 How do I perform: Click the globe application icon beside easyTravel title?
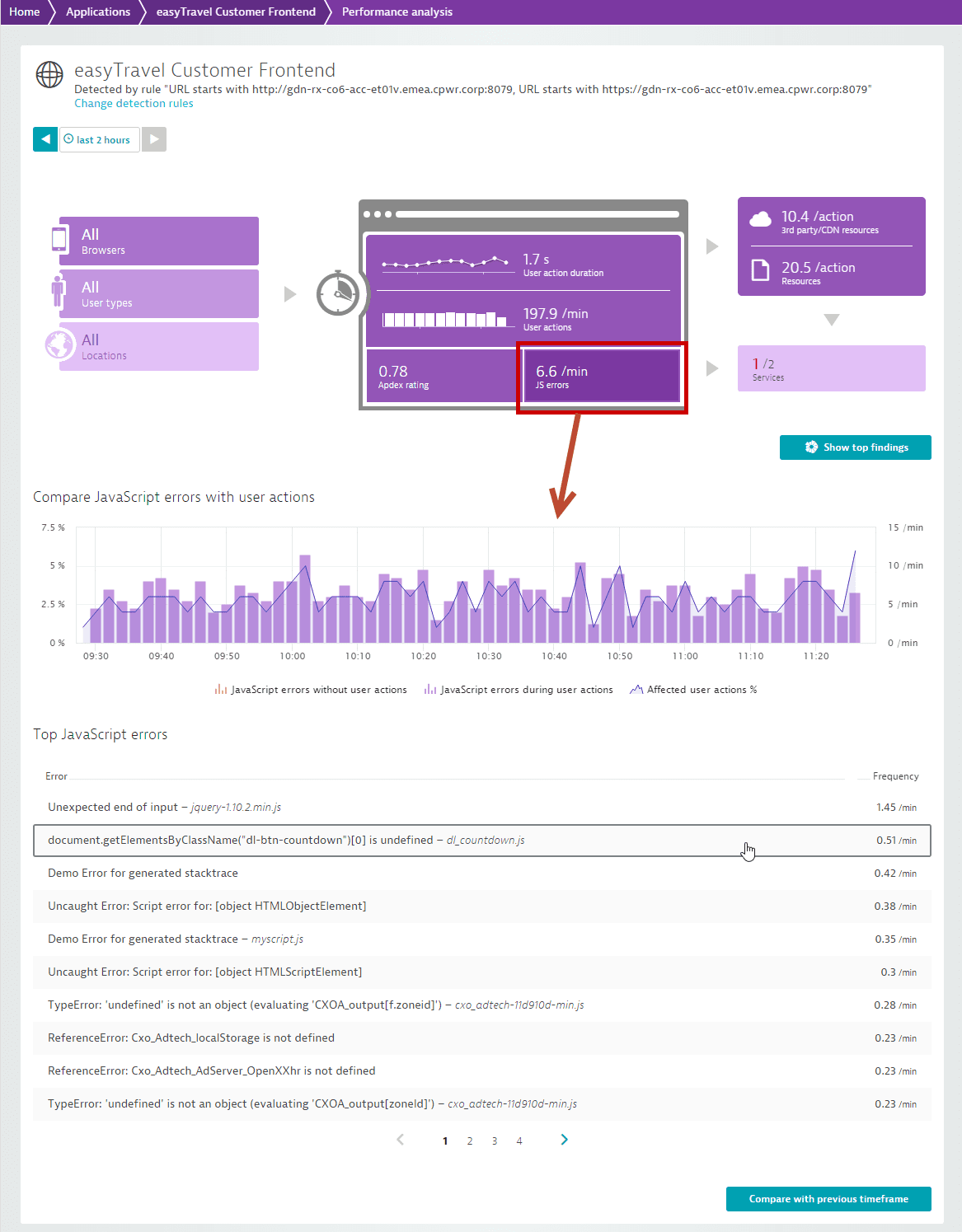click(49, 74)
